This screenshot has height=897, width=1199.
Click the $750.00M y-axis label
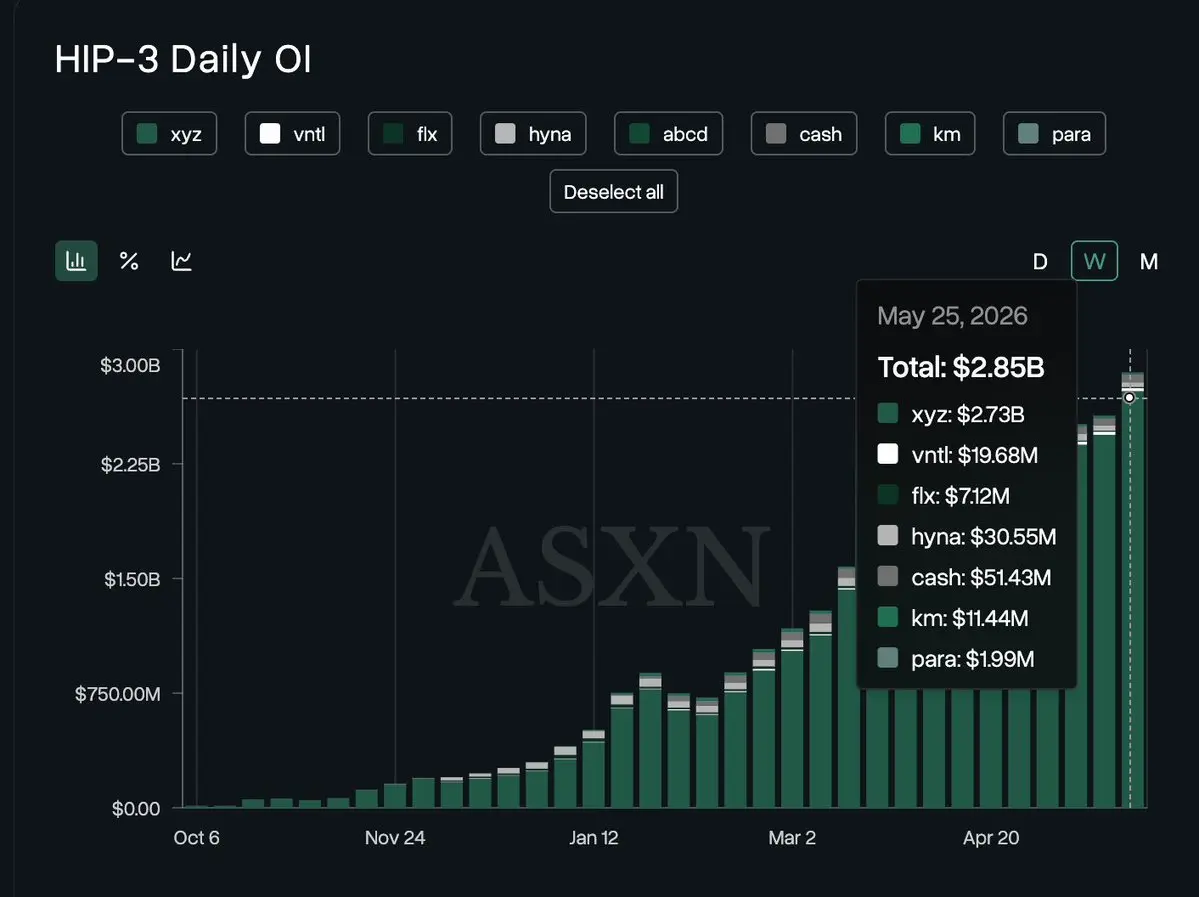[117, 694]
